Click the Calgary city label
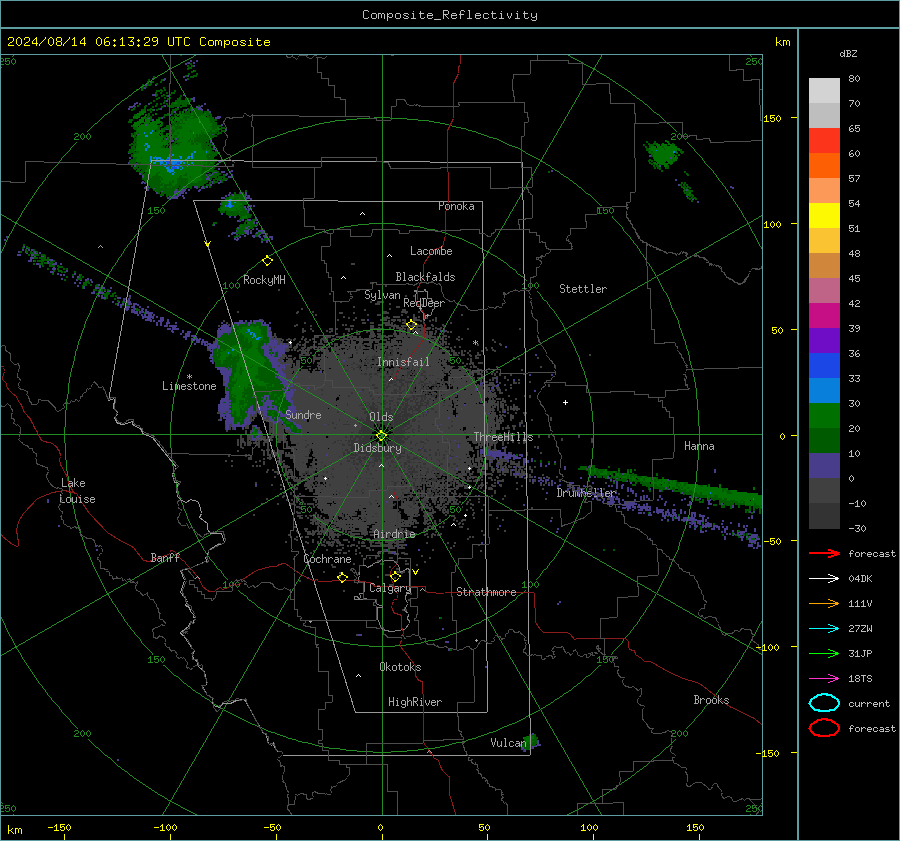The image size is (900, 841). 390,588
